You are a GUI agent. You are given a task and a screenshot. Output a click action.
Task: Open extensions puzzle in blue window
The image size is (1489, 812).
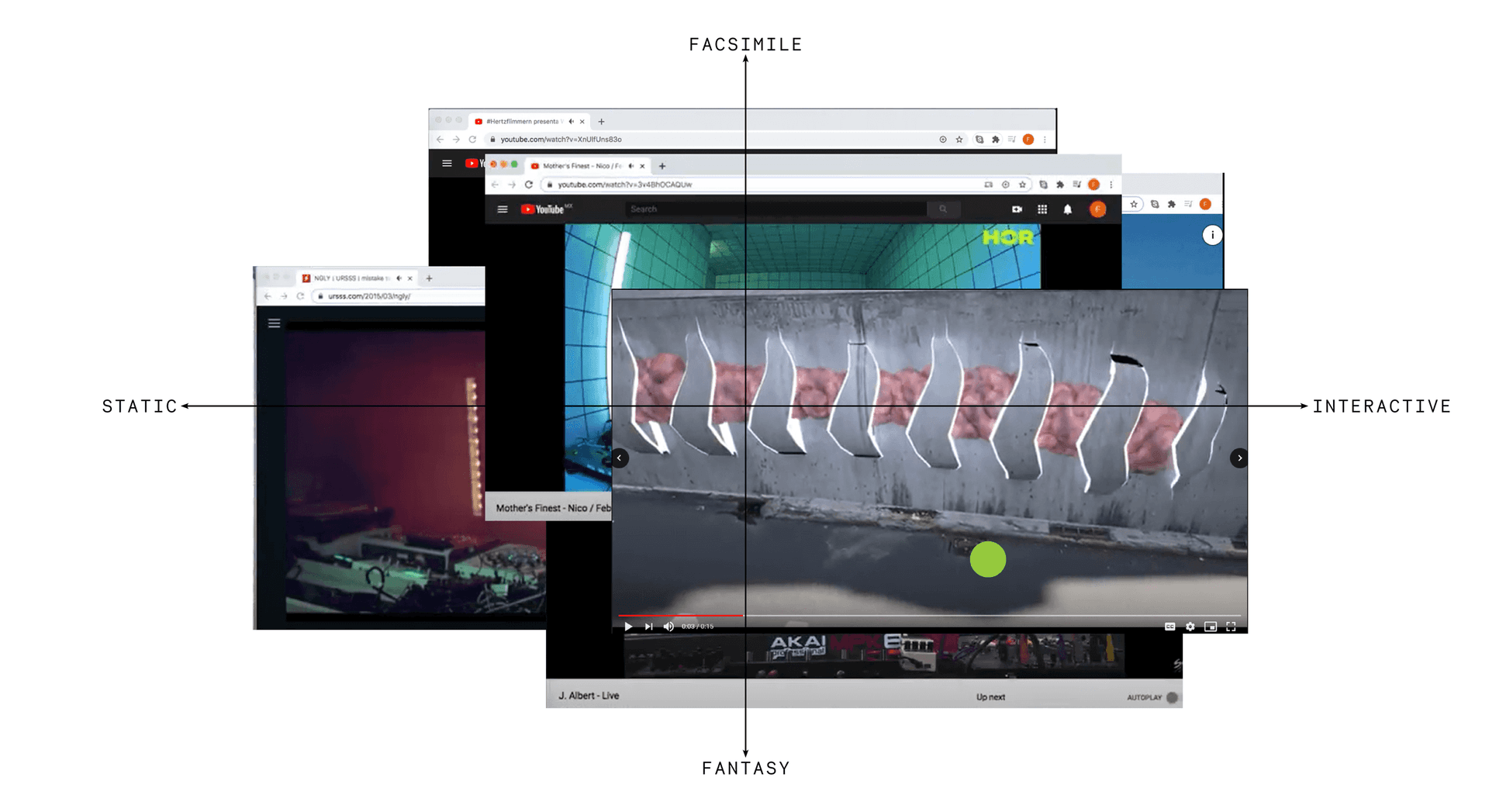(1171, 204)
